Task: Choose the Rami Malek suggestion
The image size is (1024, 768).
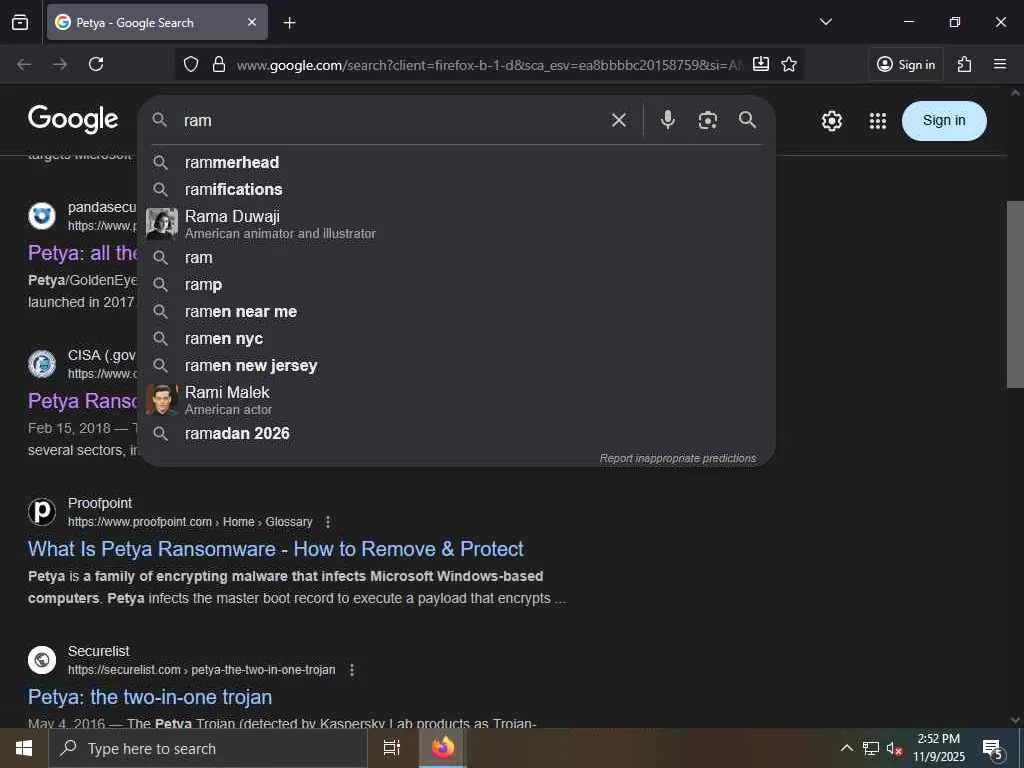Action: 456,400
